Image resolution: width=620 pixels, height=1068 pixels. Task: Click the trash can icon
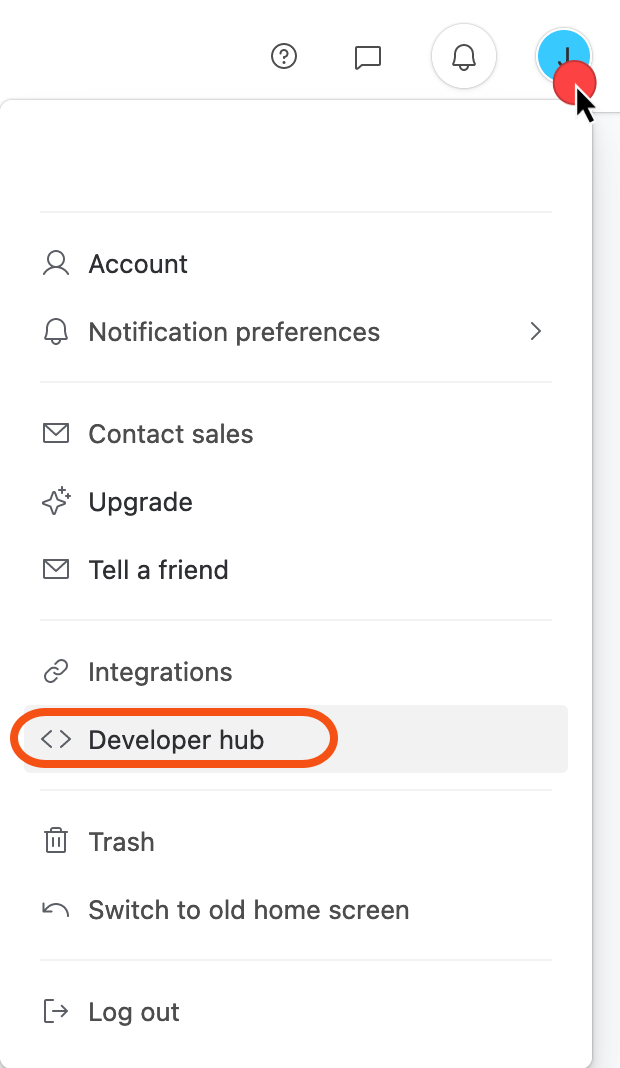coord(56,841)
